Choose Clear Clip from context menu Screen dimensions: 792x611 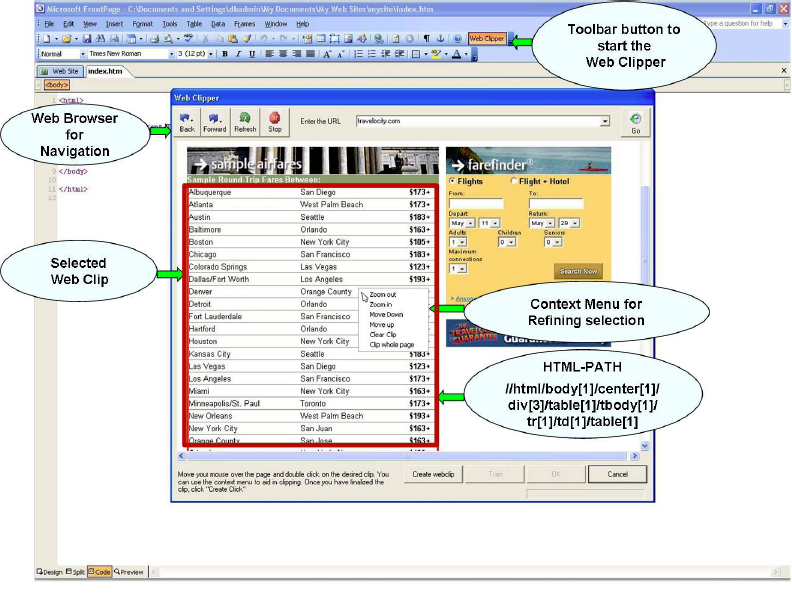tap(382, 334)
